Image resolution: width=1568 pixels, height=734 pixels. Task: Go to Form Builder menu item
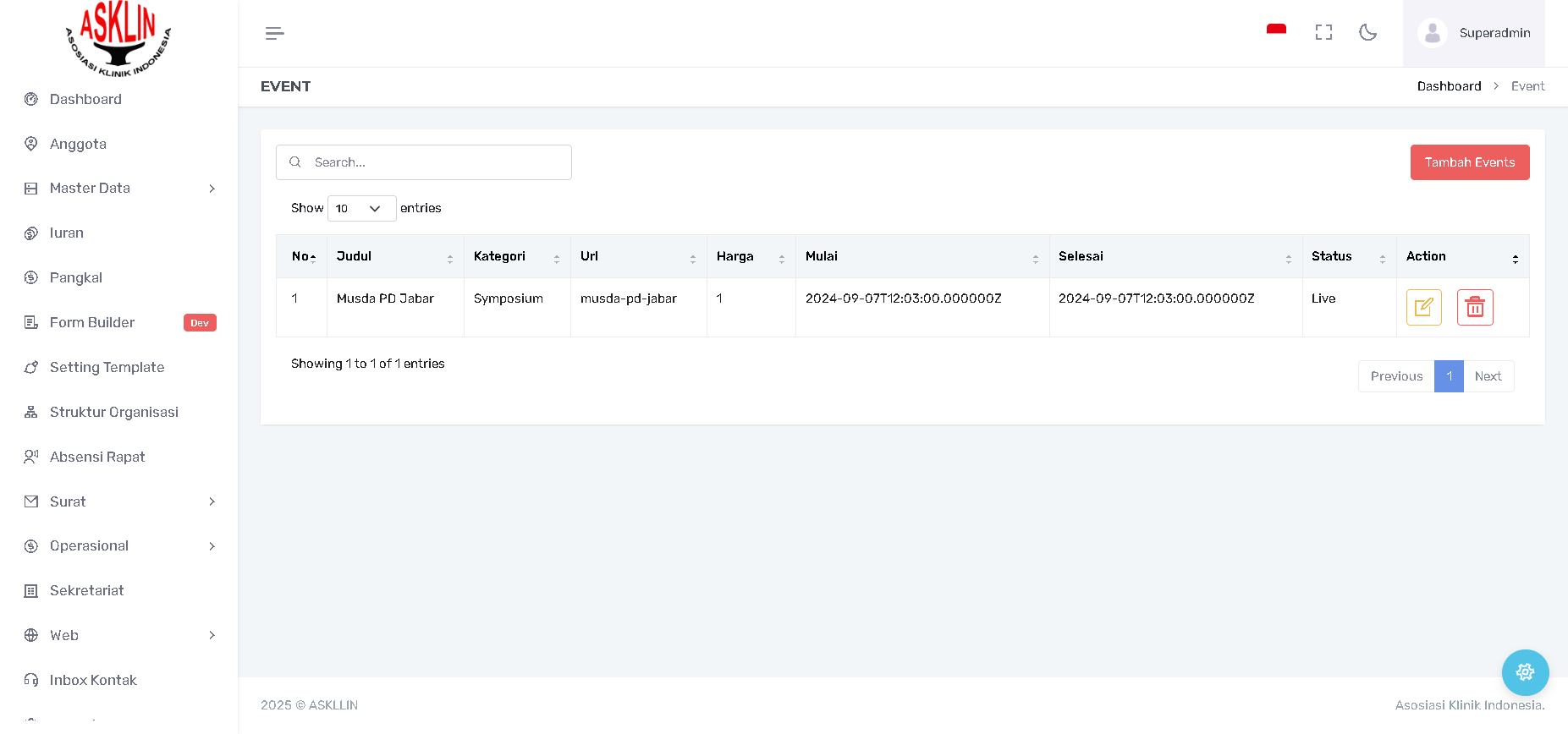pos(92,322)
